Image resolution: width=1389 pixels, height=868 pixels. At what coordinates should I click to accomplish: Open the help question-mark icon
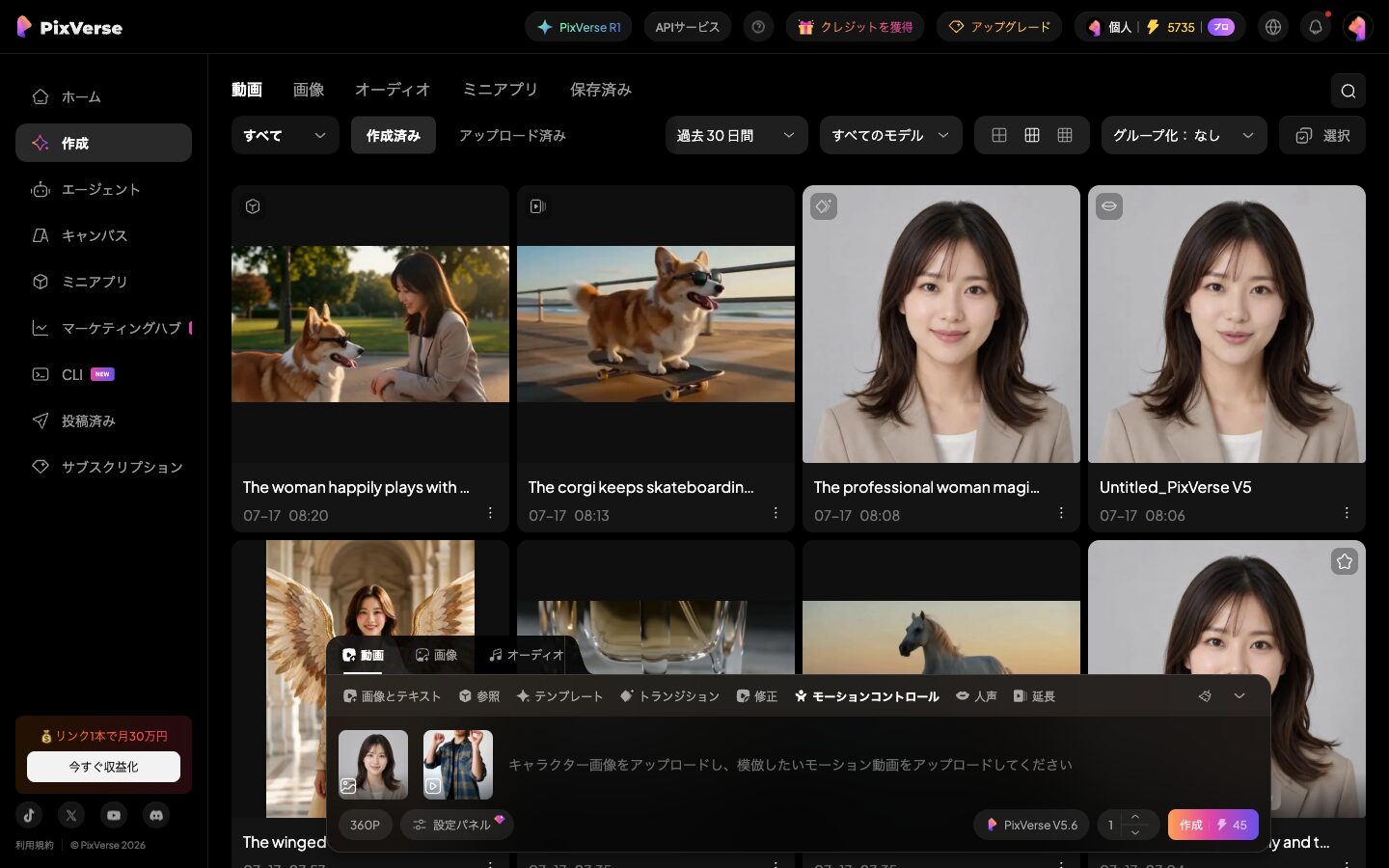[758, 27]
